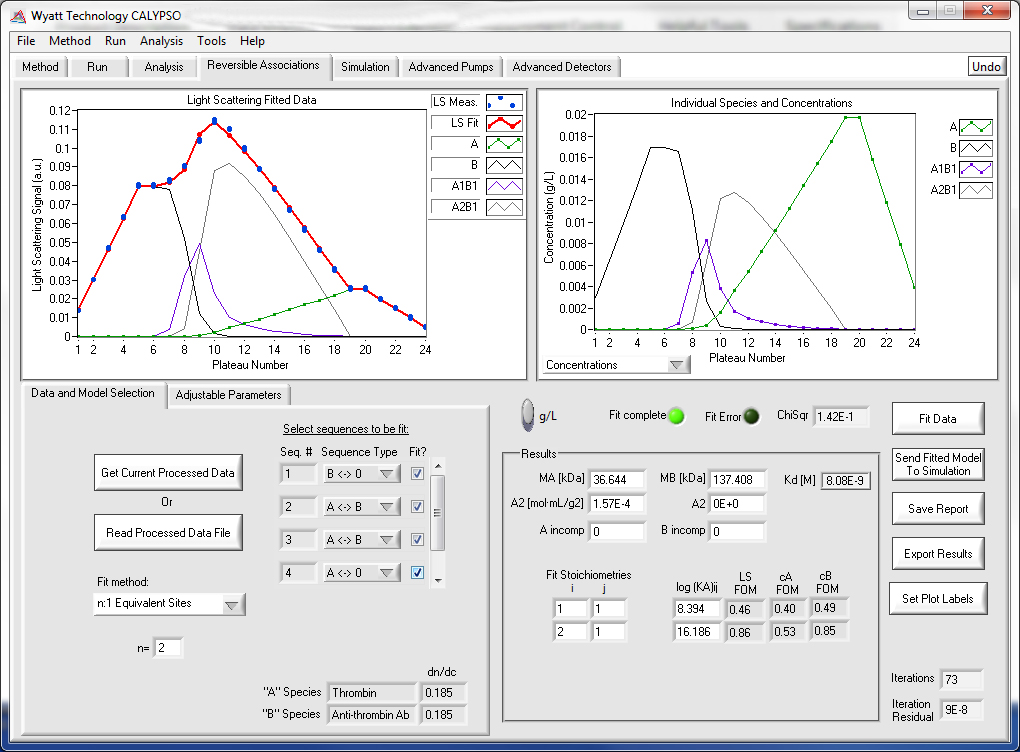Click the A2B1 legend icon in left plot
Screen dimensions: 1020x752
504,207
